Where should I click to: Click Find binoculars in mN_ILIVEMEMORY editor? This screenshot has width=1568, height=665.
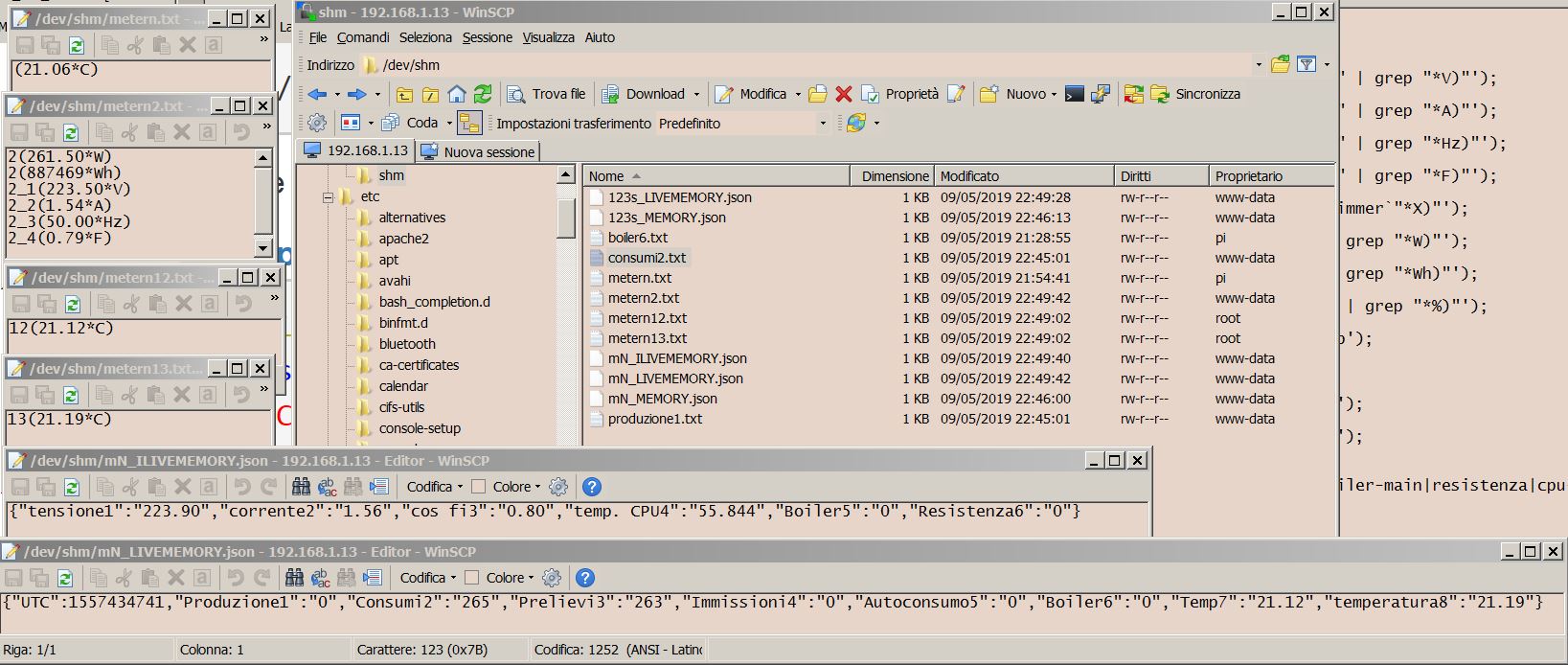point(301,487)
